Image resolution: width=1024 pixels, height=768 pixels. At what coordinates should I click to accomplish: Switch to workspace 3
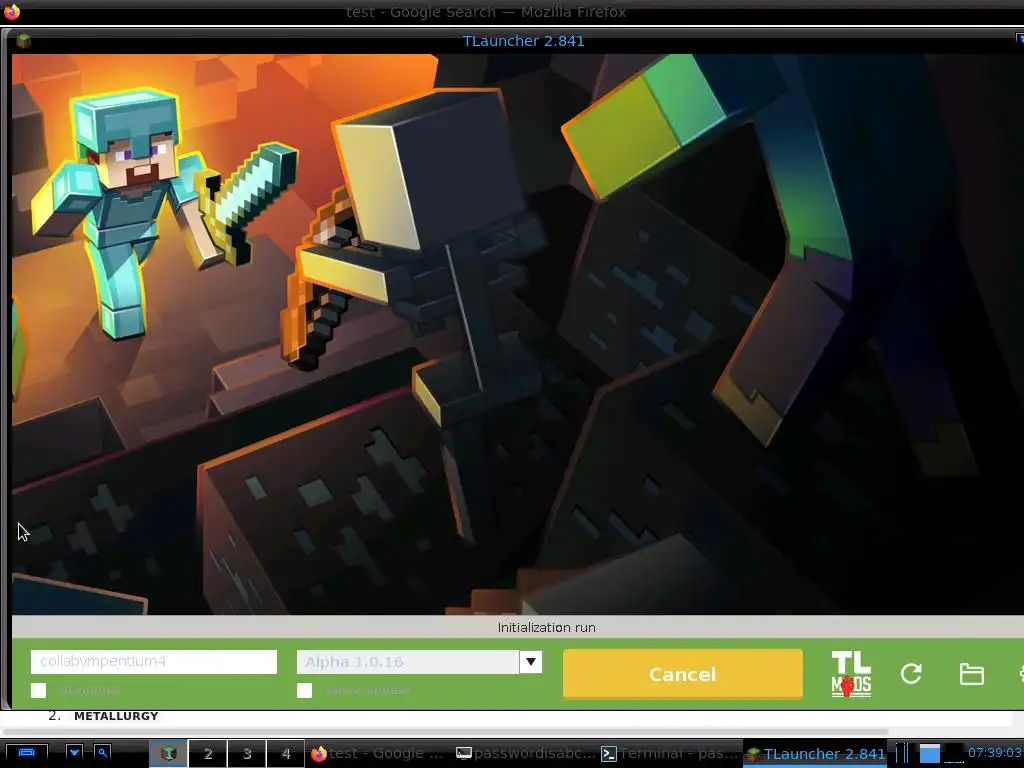[247, 754]
